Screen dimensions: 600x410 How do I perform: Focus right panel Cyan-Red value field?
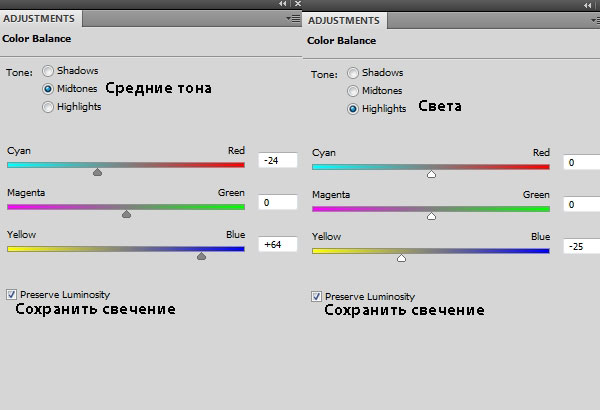582,162
